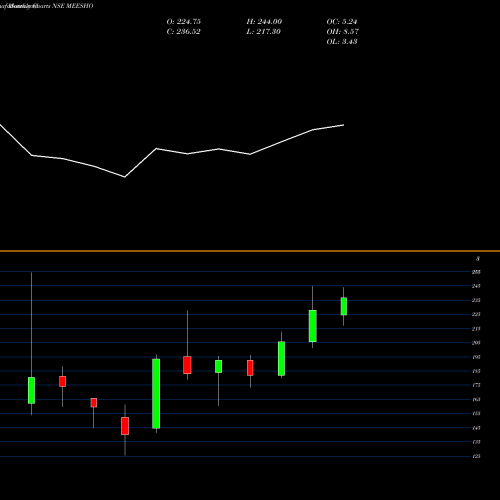The height and width of the screenshot is (500, 500).
Task: Click the 215 price axis label
Action: [x=476, y=329]
